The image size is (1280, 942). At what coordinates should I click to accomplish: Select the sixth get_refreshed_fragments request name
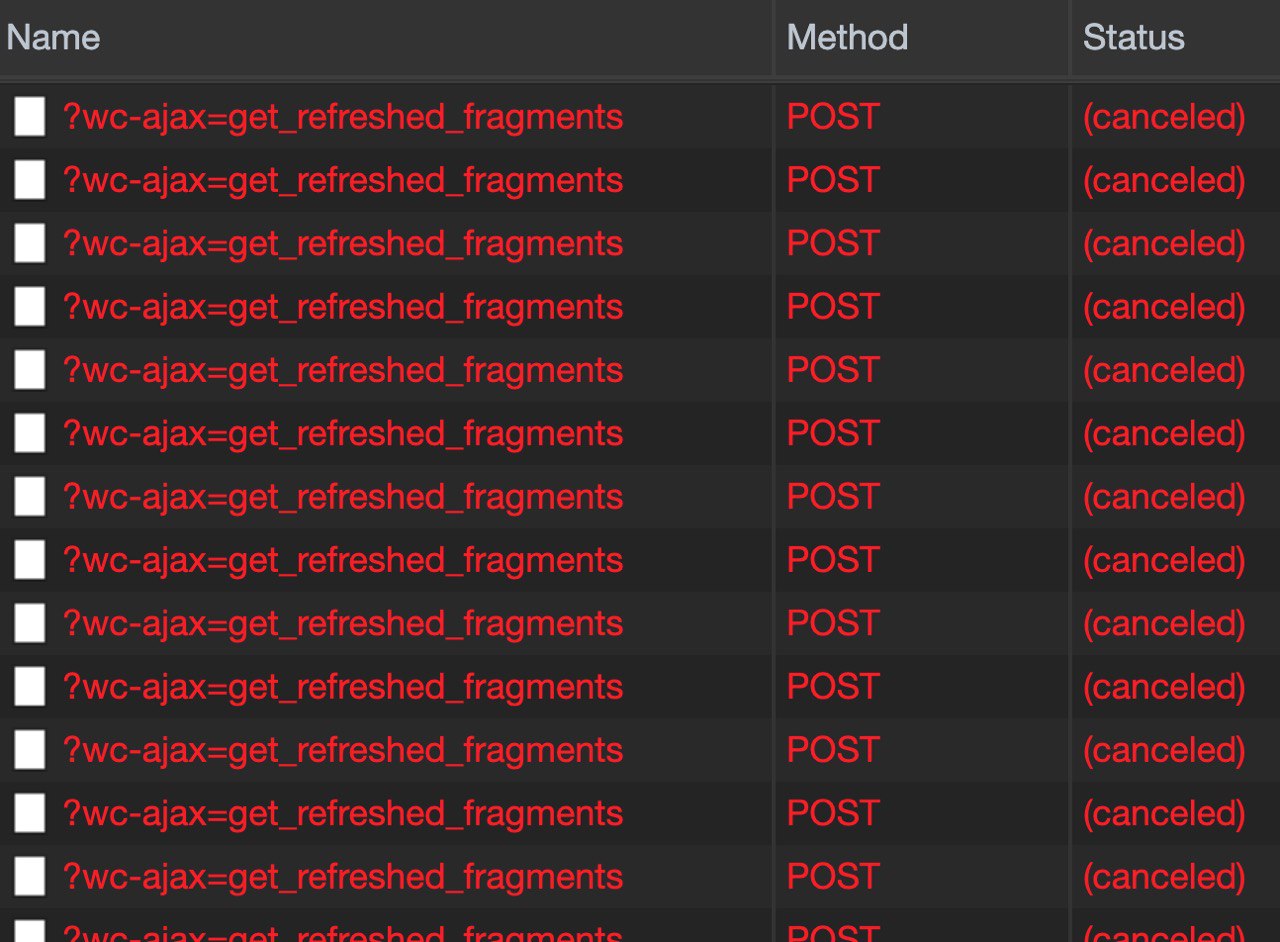point(343,434)
